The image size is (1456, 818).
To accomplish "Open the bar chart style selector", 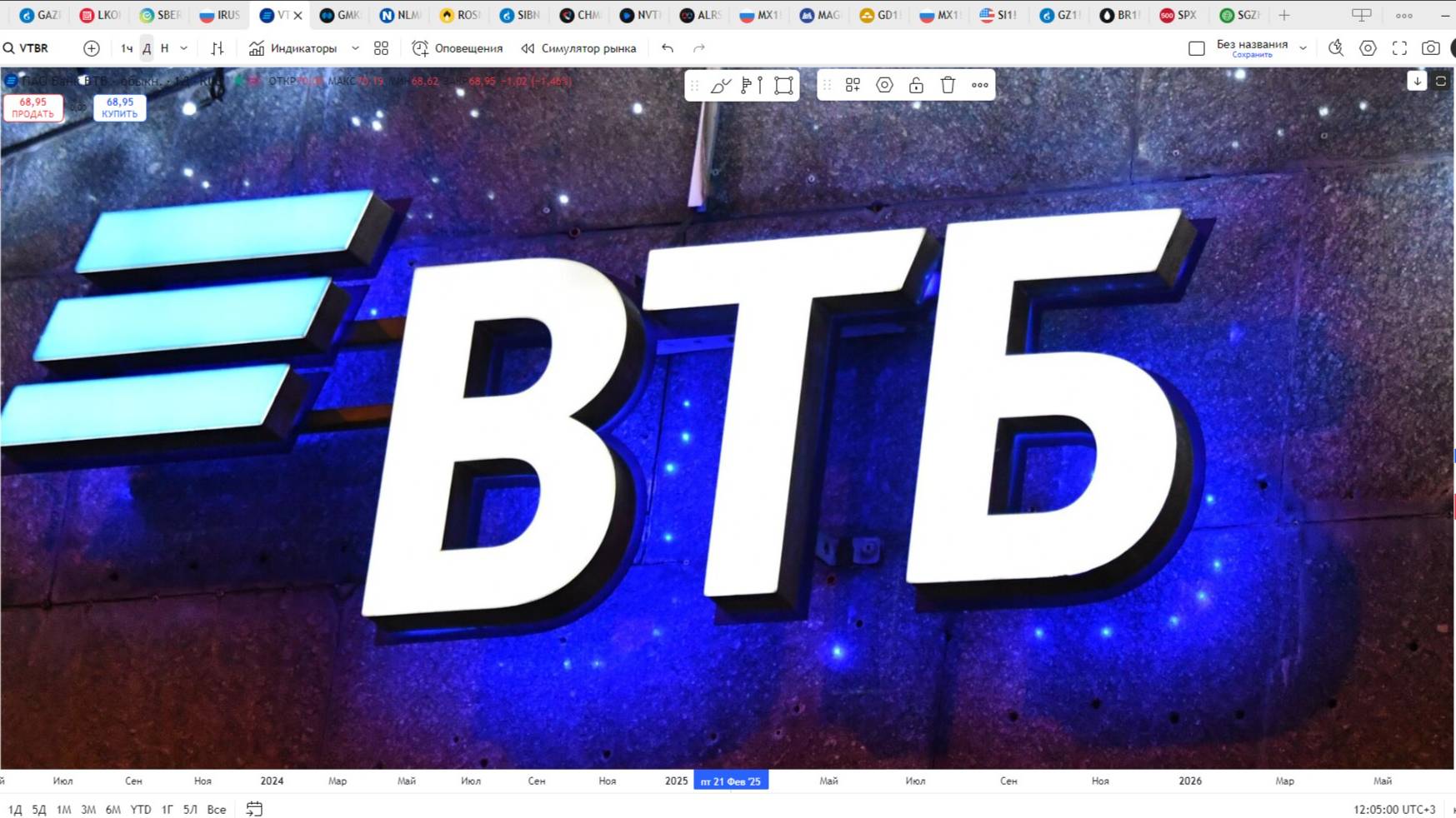I will pos(218,48).
